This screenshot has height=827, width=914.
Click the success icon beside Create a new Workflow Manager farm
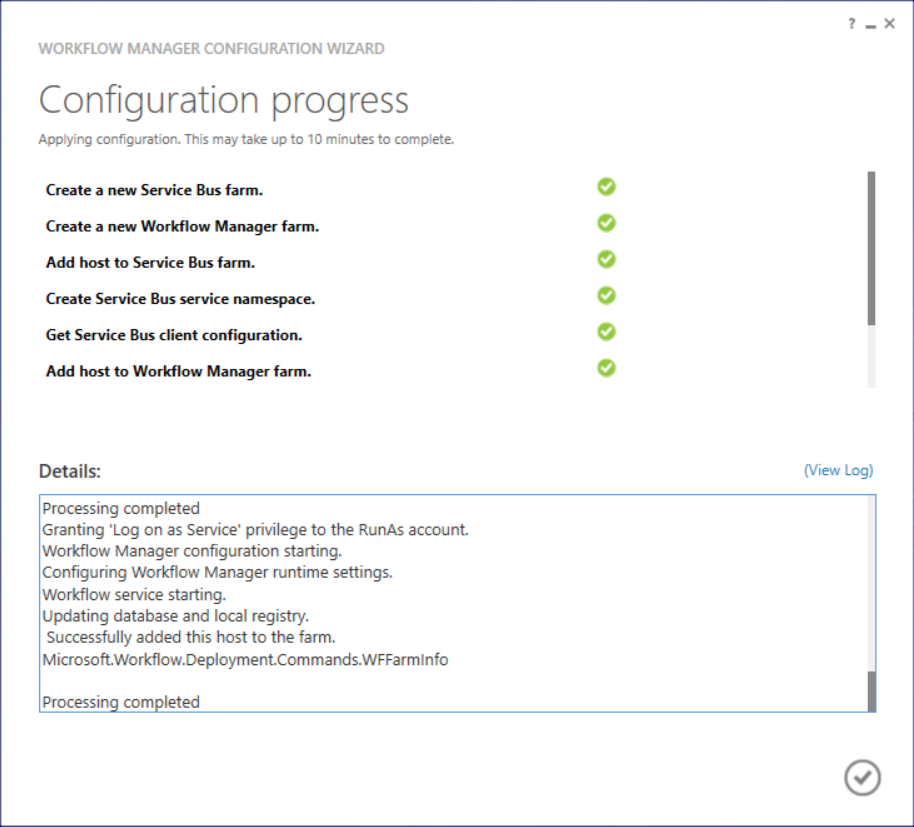pos(606,223)
